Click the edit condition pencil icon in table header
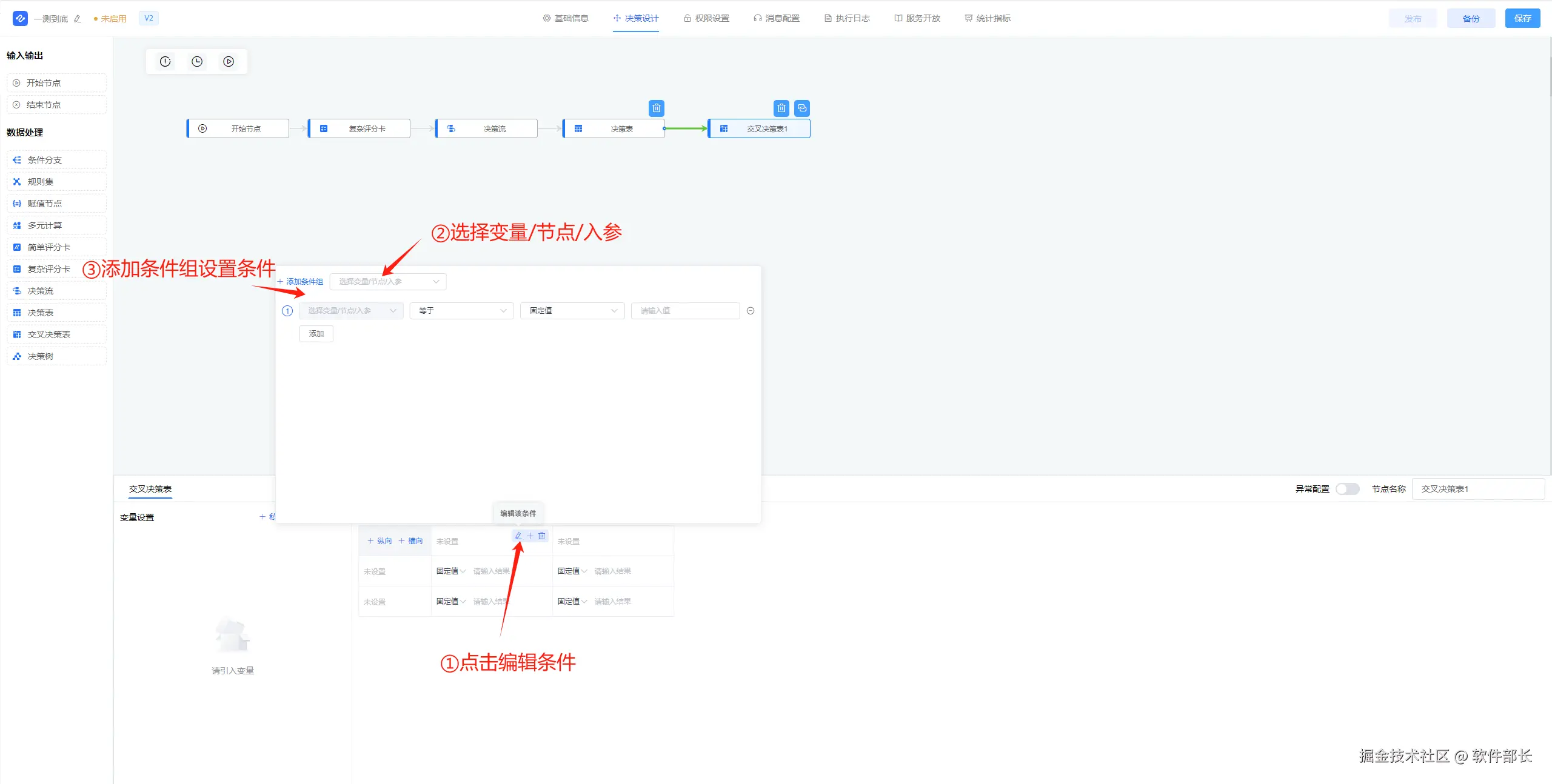 pos(518,536)
